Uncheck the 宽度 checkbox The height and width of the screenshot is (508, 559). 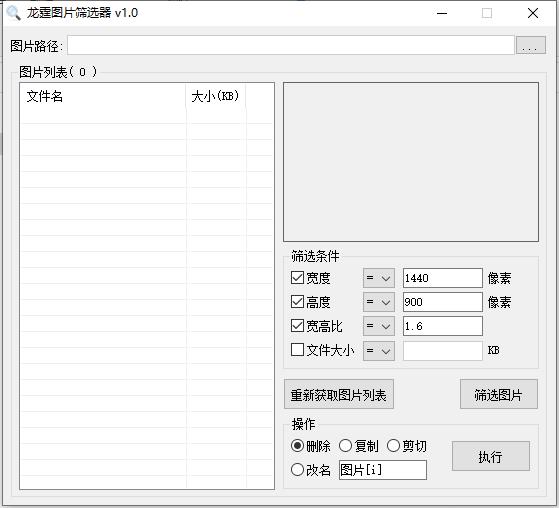(x=297, y=278)
